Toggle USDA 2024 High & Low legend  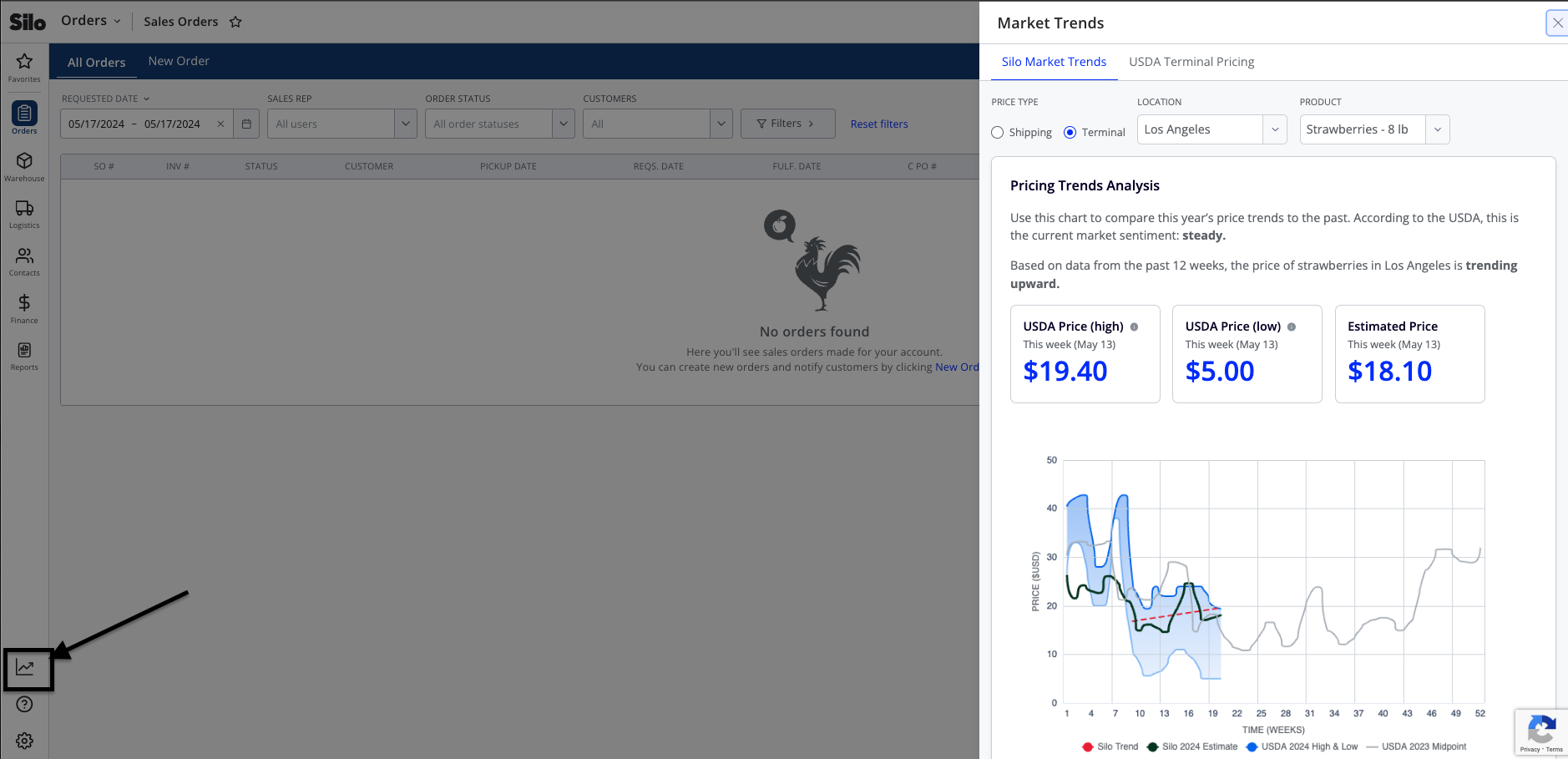point(1302,746)
